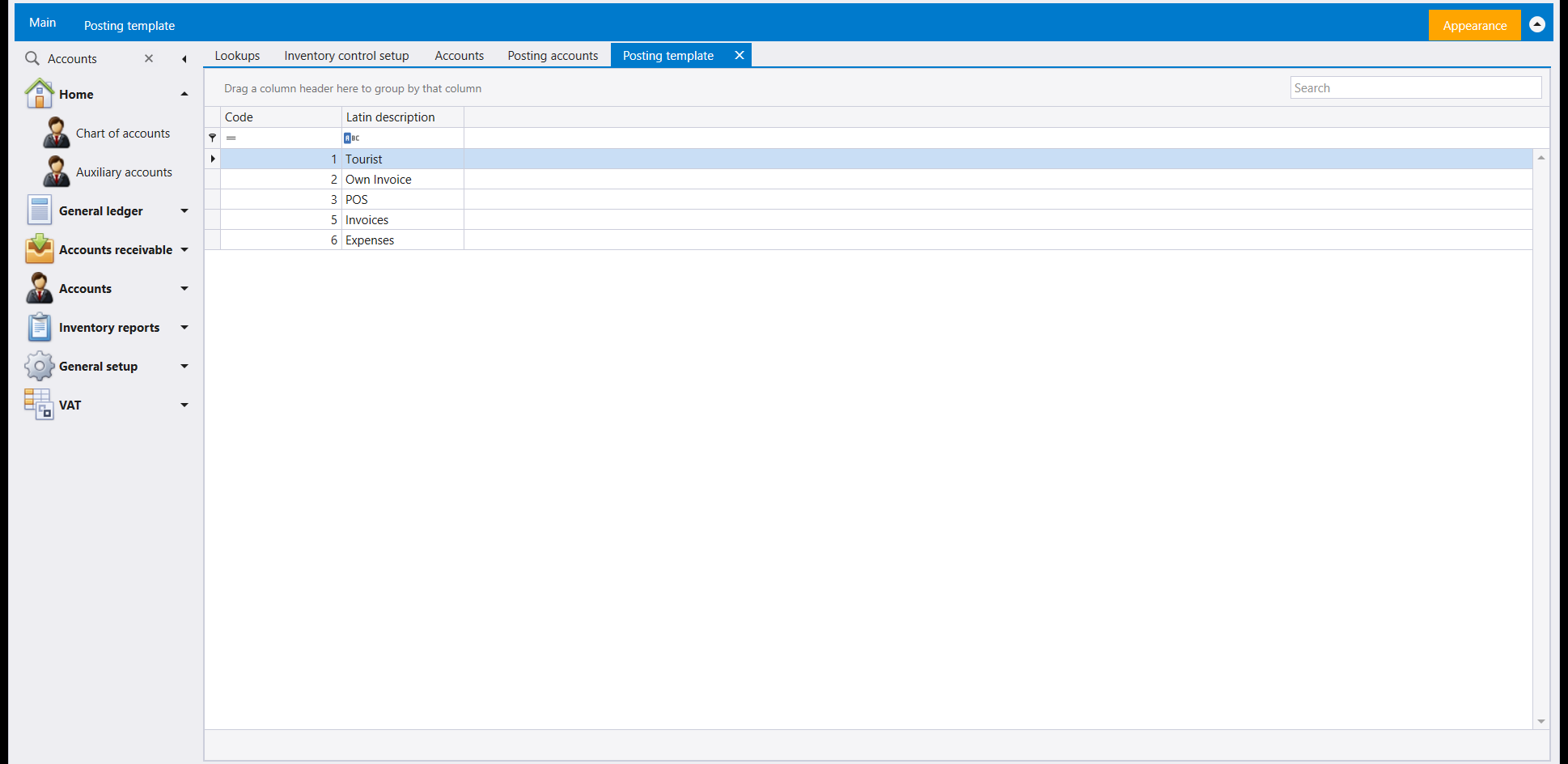Click the General ledger icon
This screenshot has height=764, width=1568.
tap(39, 210)
